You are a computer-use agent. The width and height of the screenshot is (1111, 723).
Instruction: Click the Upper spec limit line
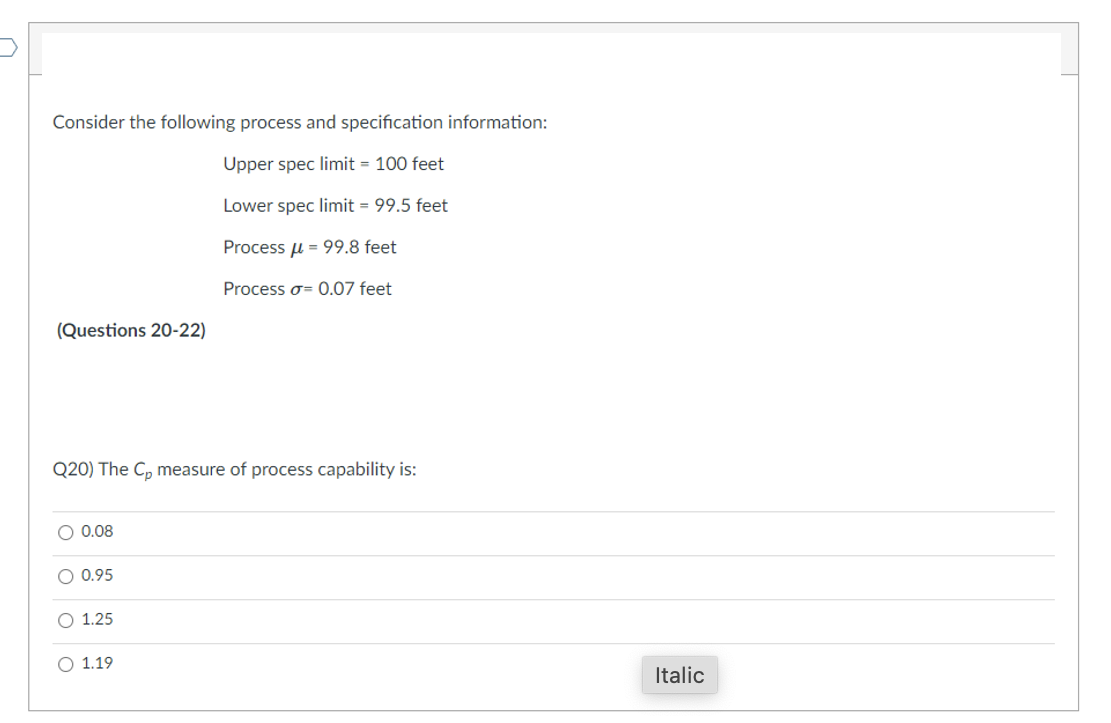coord(334,164)
